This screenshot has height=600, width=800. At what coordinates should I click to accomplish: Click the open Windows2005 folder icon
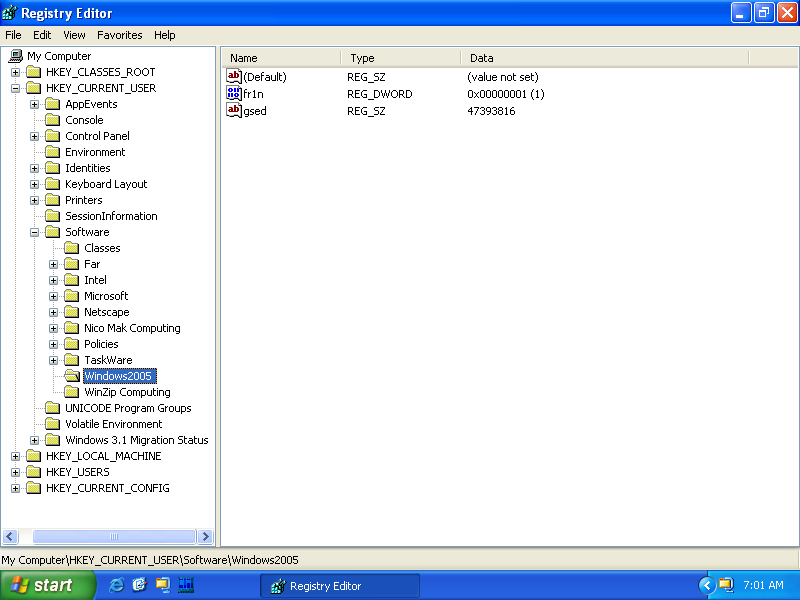[72, 376]
